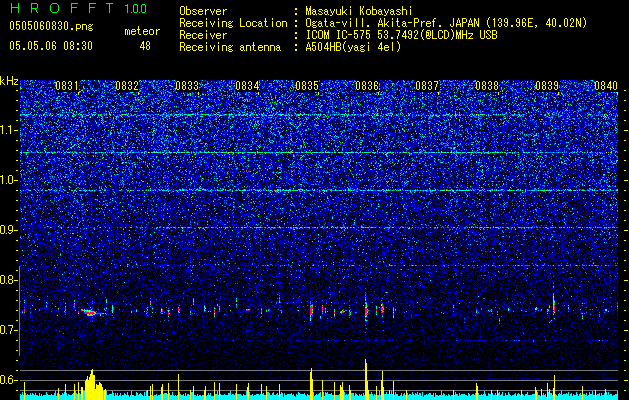Click the 0840 time label

(x=606, y=86)
